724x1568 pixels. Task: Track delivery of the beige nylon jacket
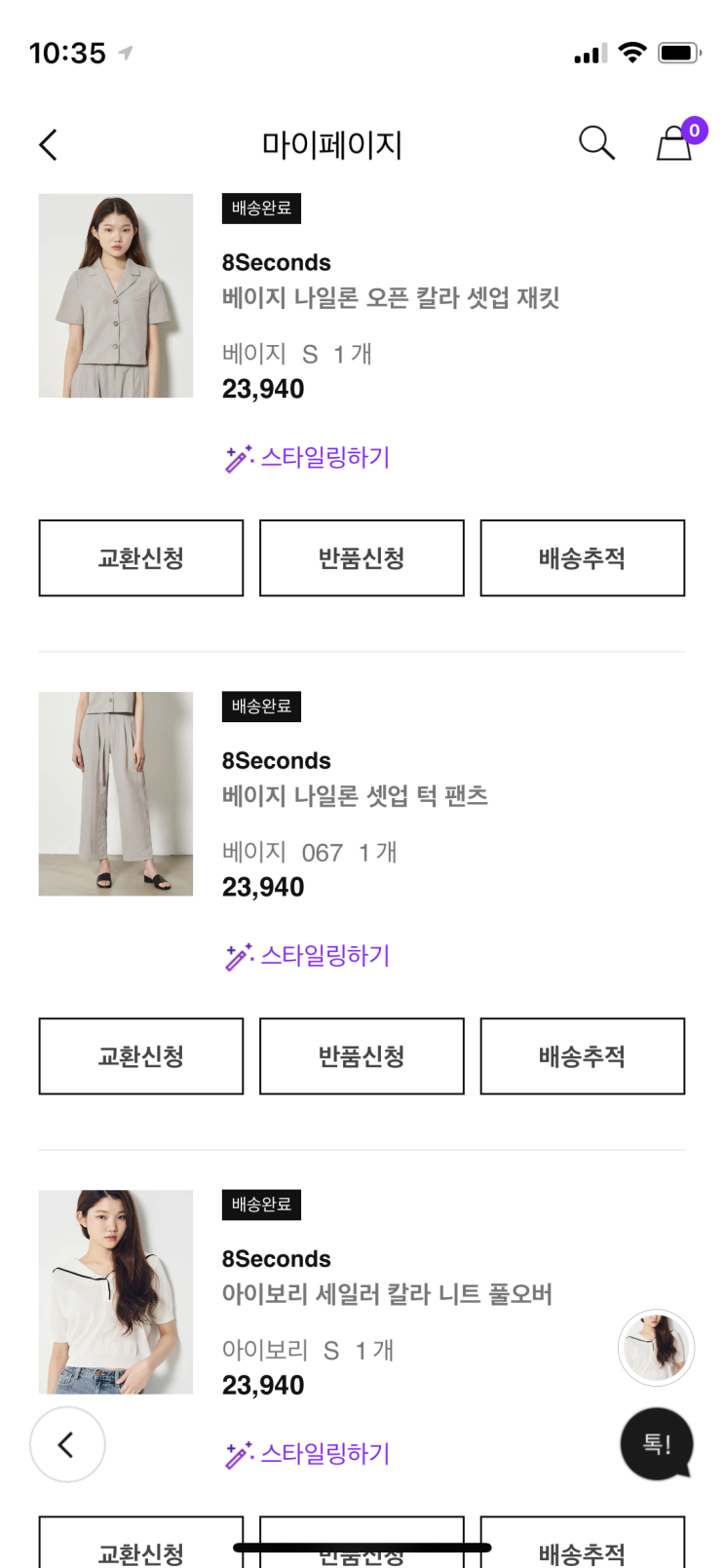point(582,558)
